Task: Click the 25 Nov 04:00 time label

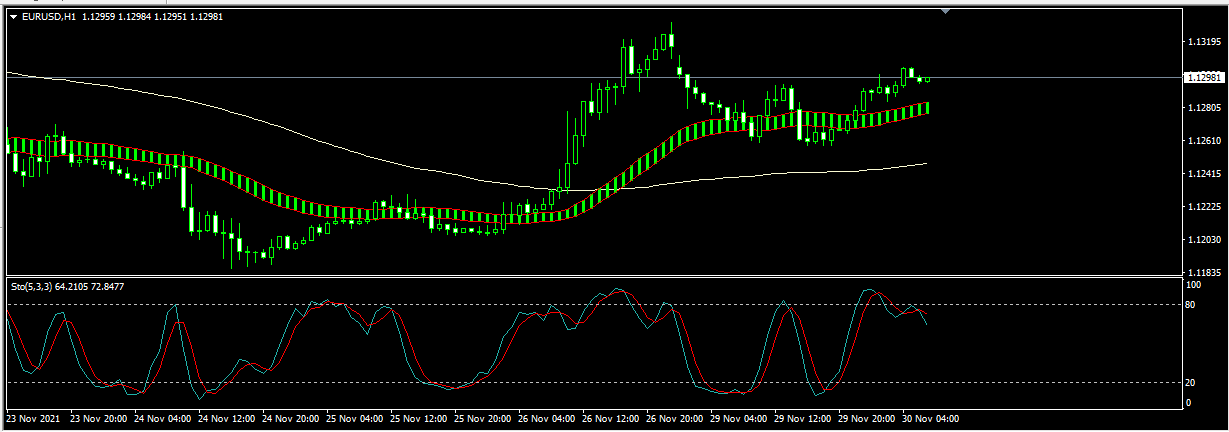Action: [x=353, y=420]
